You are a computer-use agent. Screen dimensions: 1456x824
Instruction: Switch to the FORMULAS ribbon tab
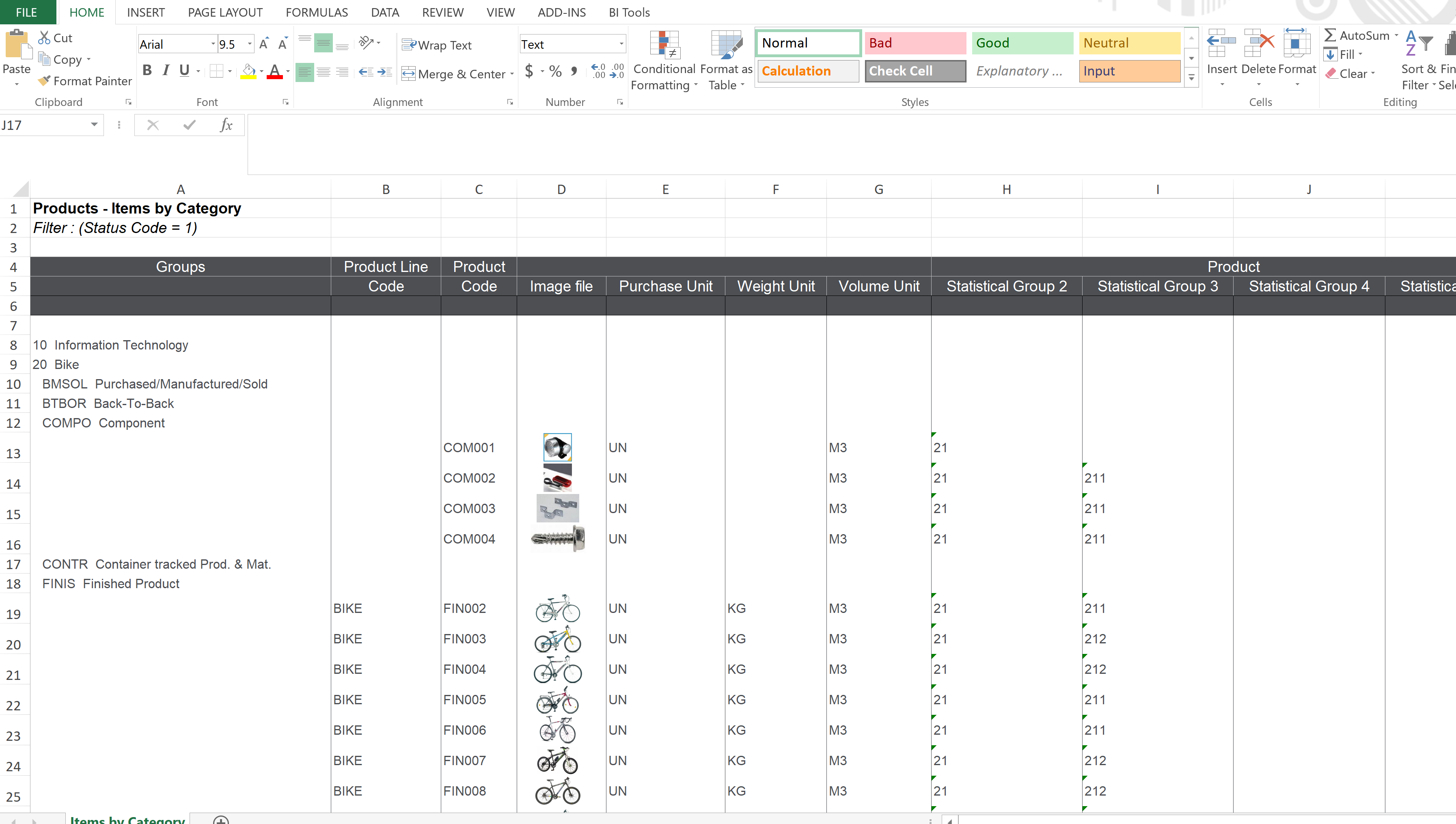317,12
